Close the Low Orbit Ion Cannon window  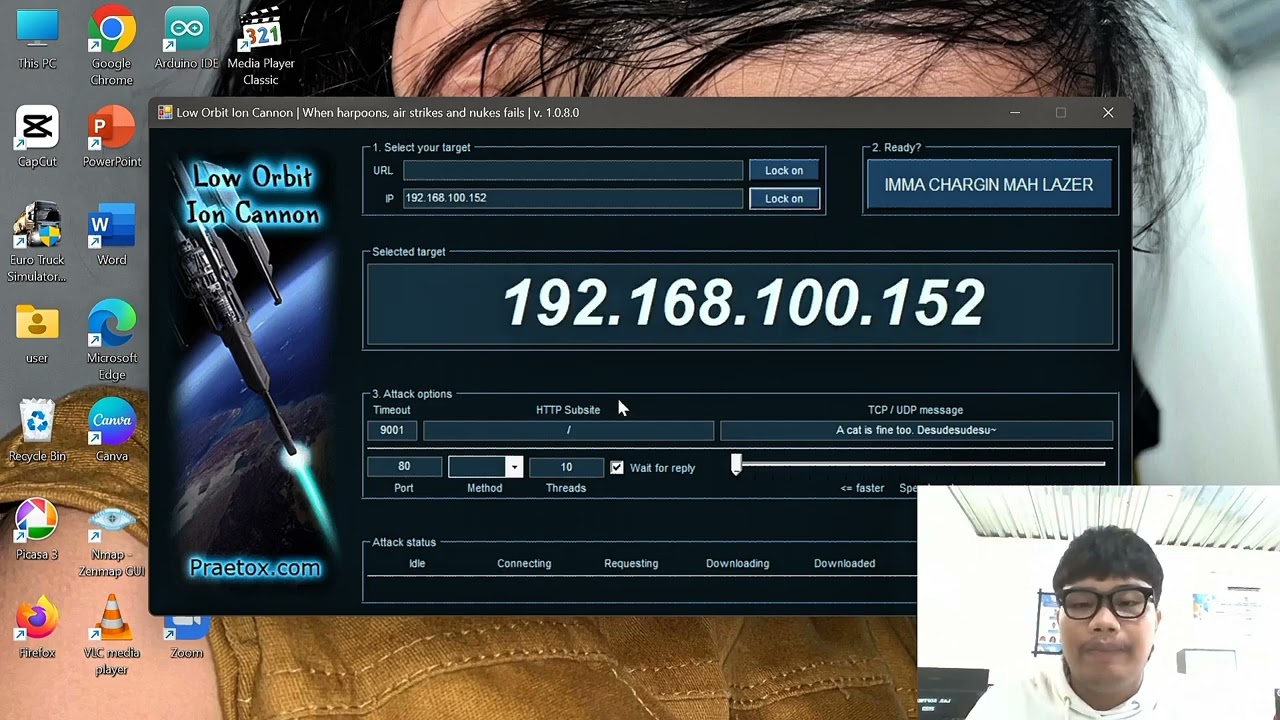click(x=1108, y=113)
